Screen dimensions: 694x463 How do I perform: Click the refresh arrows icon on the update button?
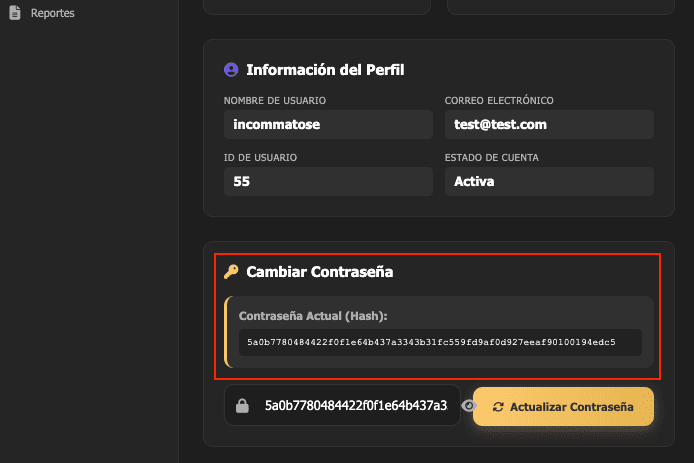click(498, 407)
